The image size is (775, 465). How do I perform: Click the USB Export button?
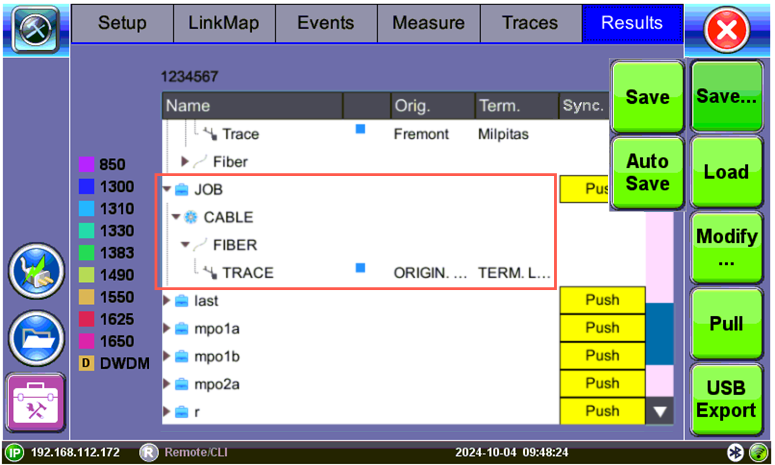[x=726, y=399]
